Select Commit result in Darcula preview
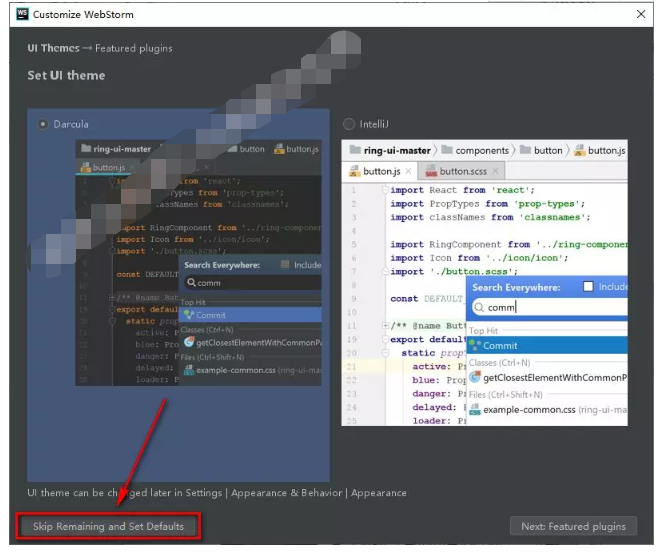 point(250,315)
